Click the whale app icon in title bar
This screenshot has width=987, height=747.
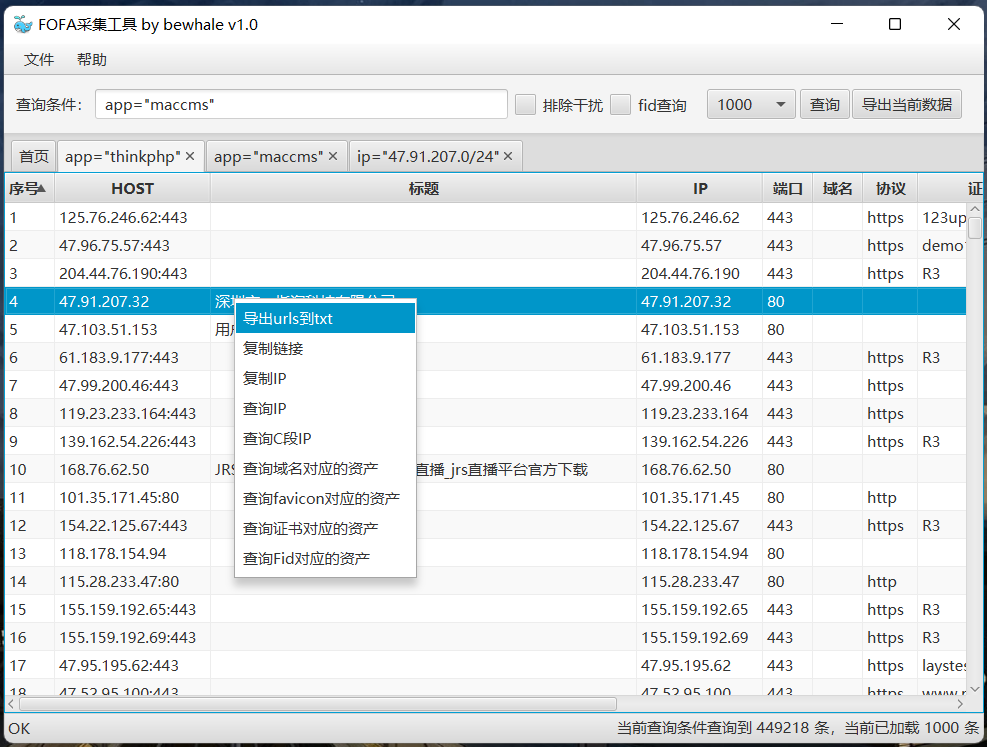pyautogui.click(x=25, y=23)
